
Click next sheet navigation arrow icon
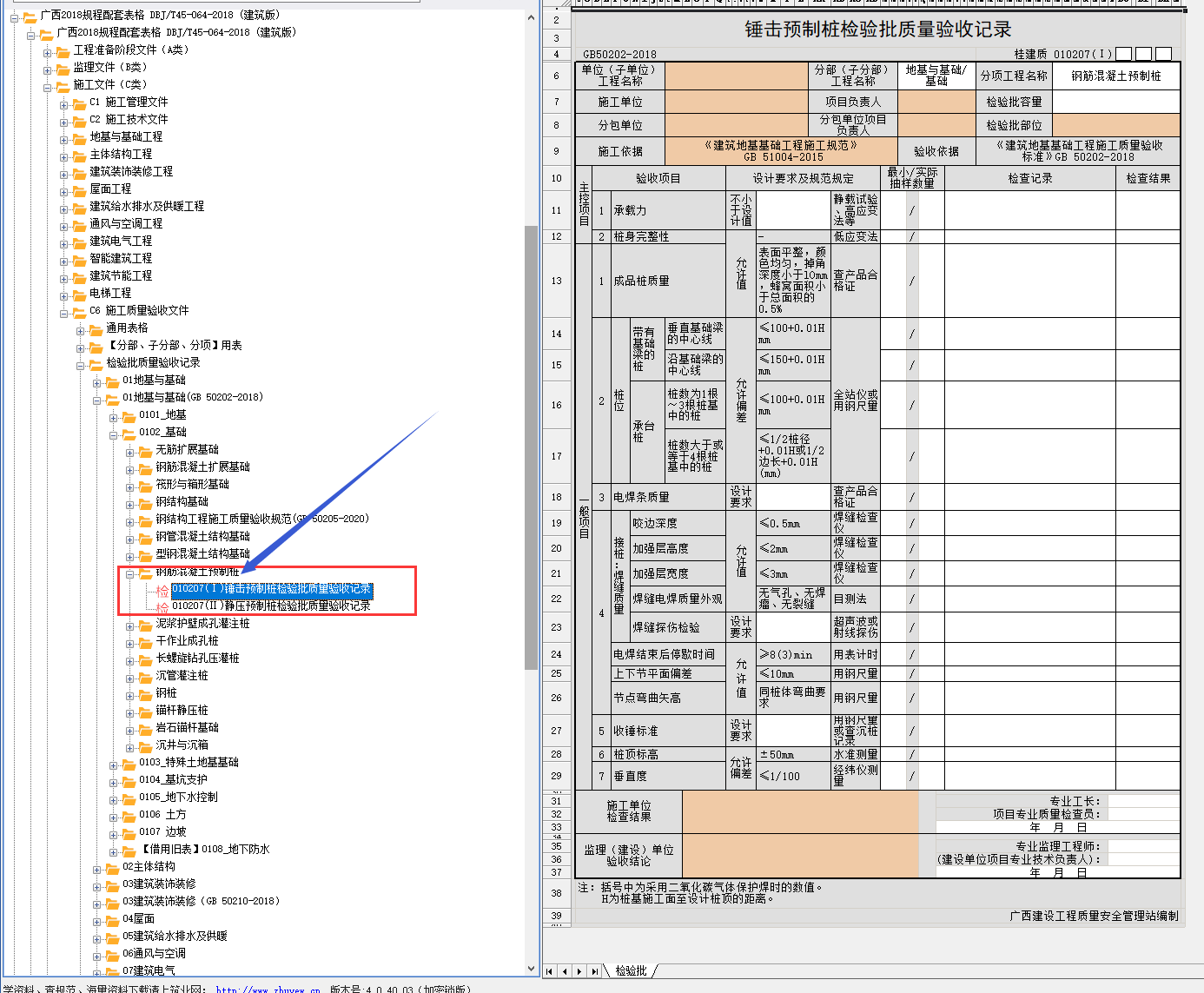click(579, 971)
